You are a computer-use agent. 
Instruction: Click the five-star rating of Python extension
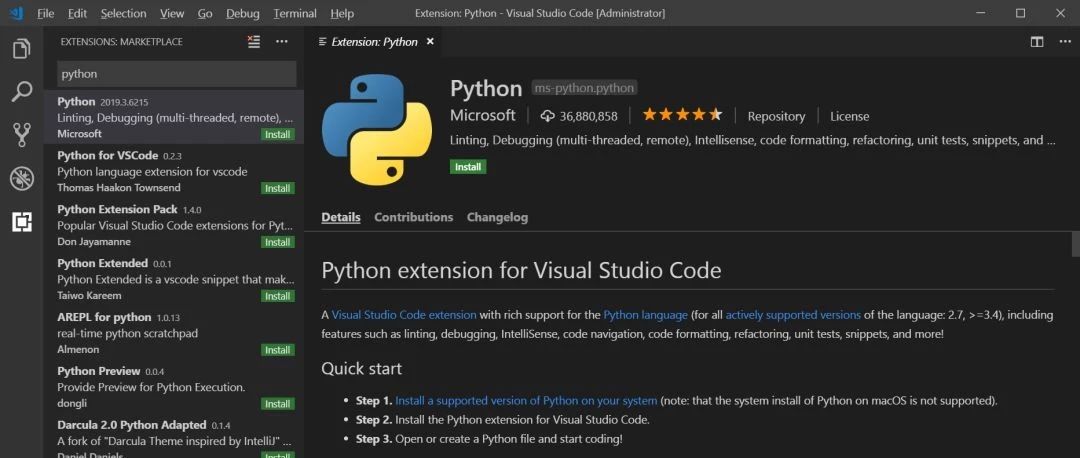pos(682,115)
